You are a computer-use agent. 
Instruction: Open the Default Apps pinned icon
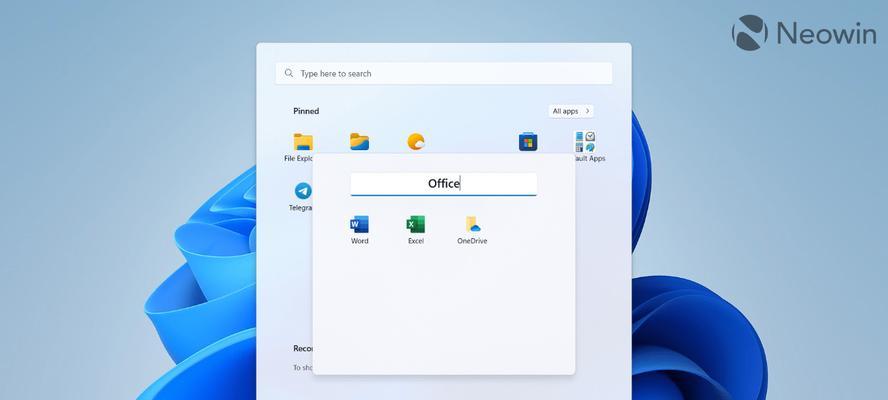click(584, 142)
